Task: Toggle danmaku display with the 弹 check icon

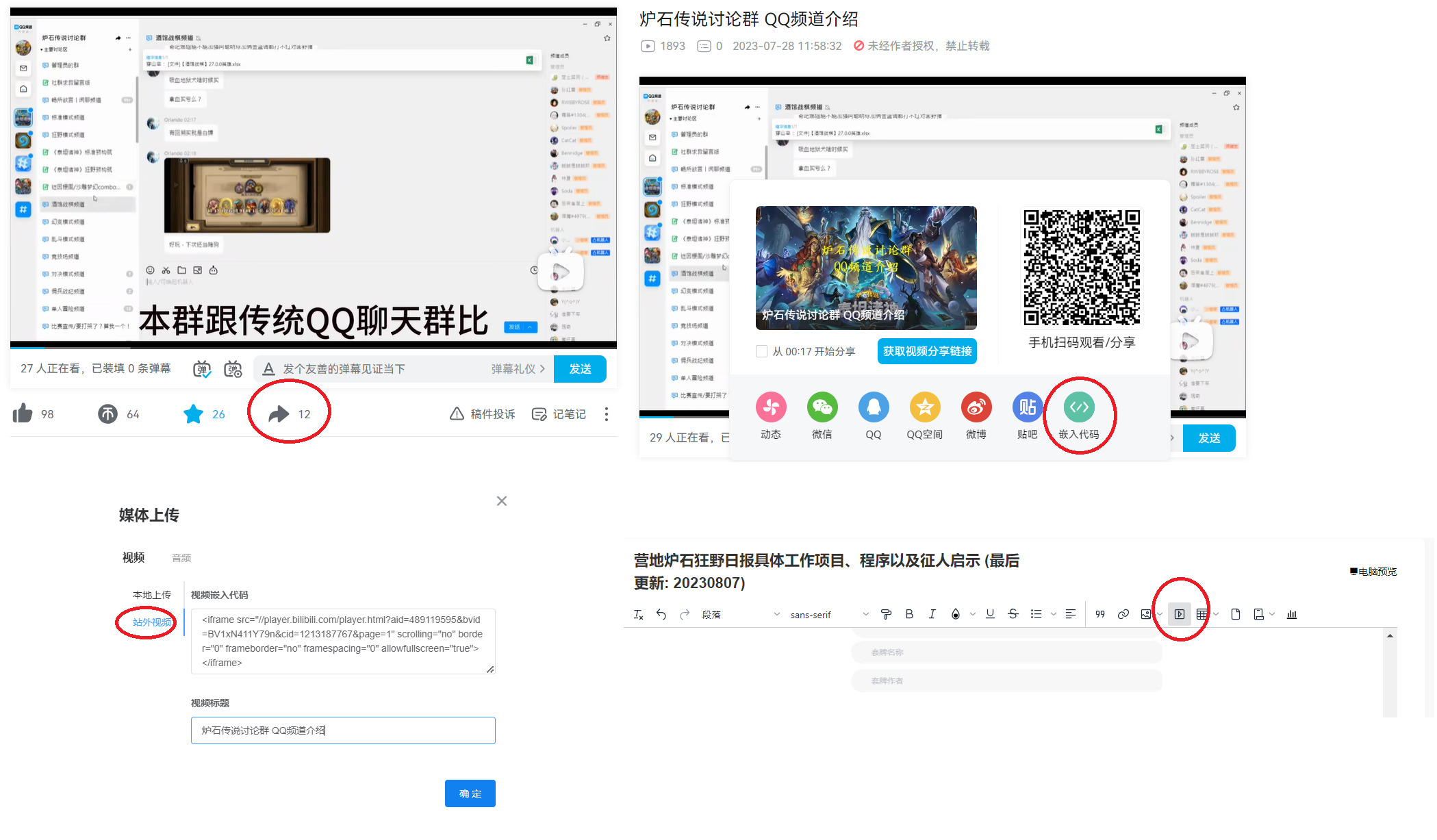Action: click(x=202, y=369)
